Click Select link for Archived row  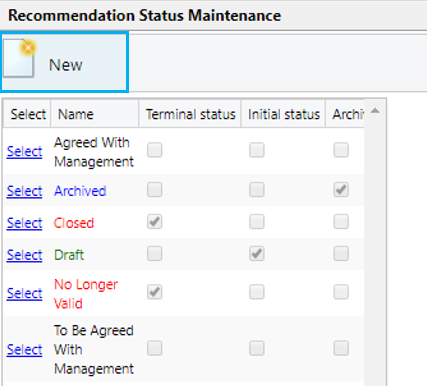coord(25,191)
